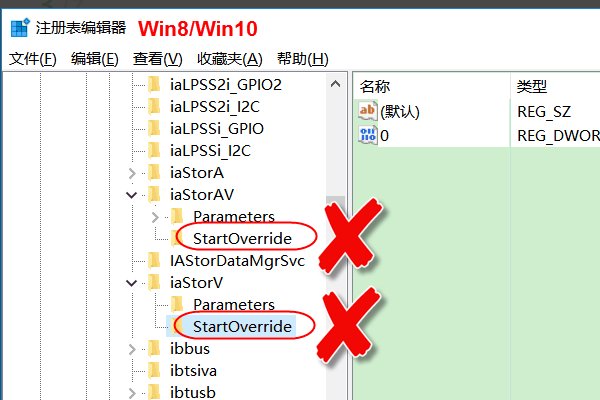Viewport: 600px width, 400px height.
Task: Expand the ibtusb tree node
Action: tap(132, 393)
